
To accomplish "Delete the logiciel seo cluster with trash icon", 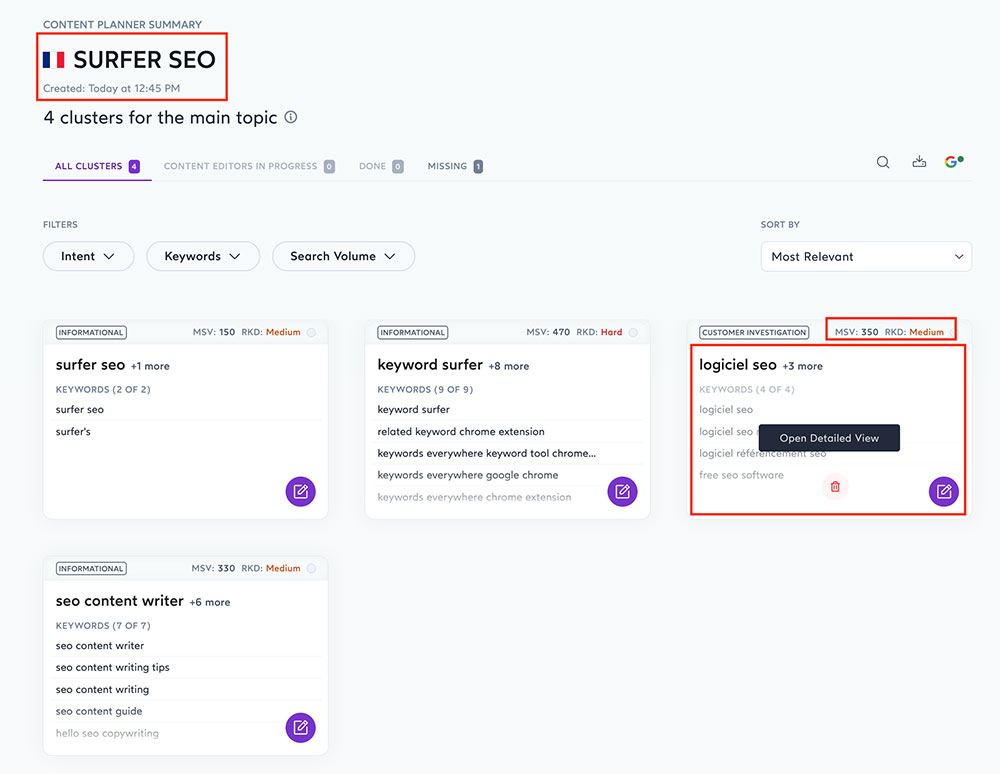I will click(x=835, y=487).
